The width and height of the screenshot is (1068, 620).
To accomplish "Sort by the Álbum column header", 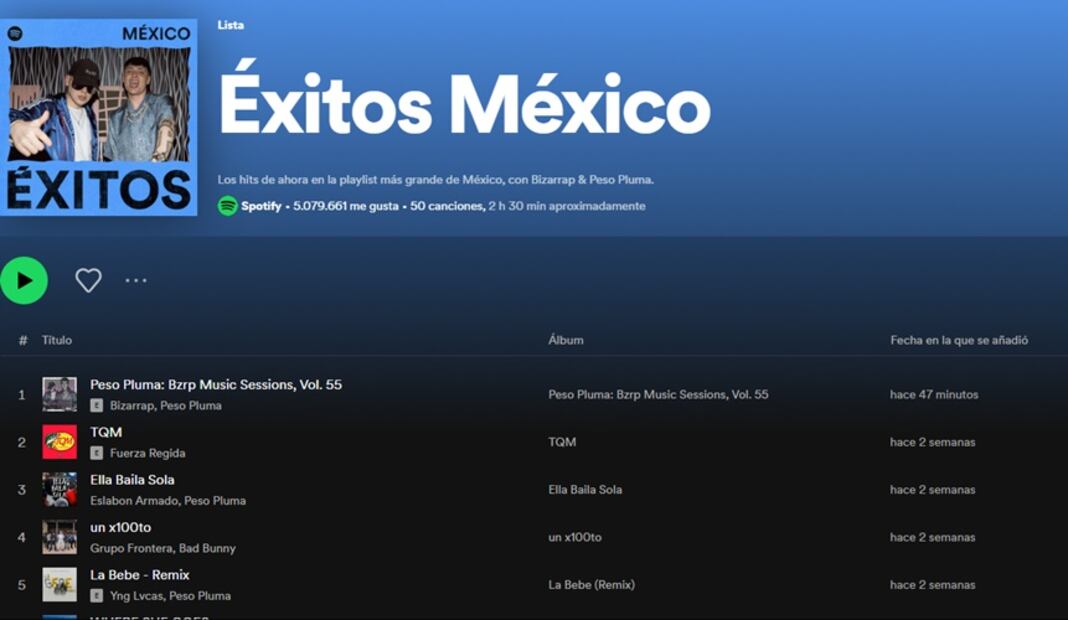I will (565, 340).
